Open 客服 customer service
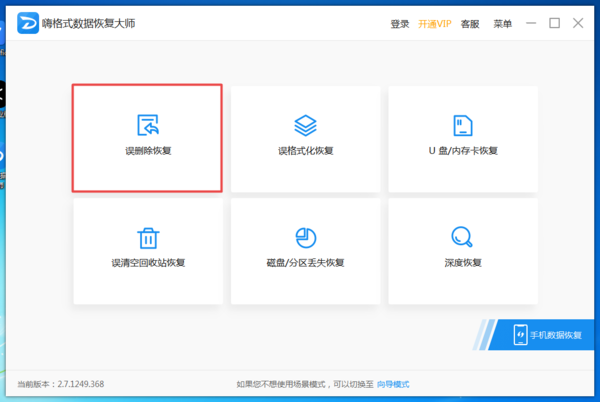This screenshot has width=600, height=402. click(470, 24)
